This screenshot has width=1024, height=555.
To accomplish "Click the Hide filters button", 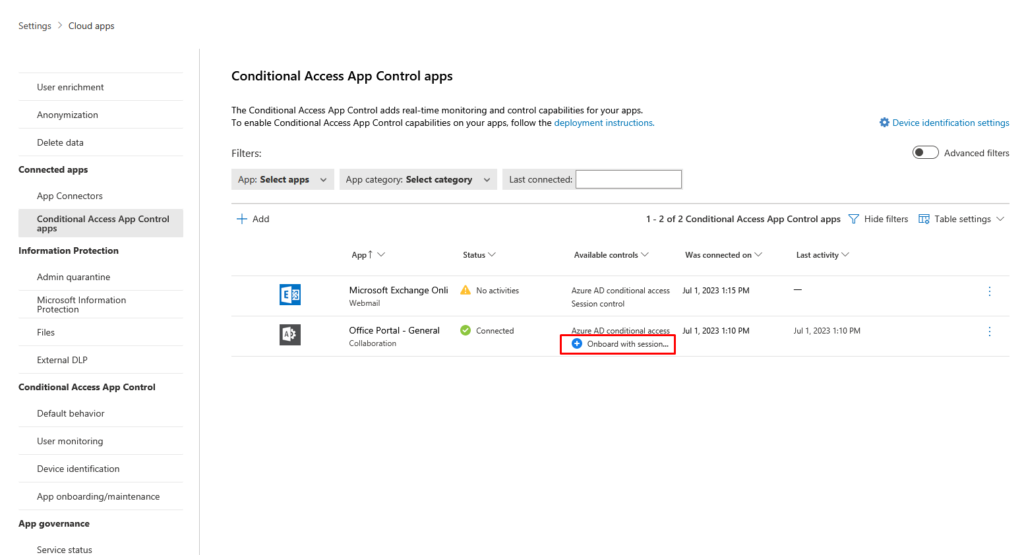I will [878, 219].
